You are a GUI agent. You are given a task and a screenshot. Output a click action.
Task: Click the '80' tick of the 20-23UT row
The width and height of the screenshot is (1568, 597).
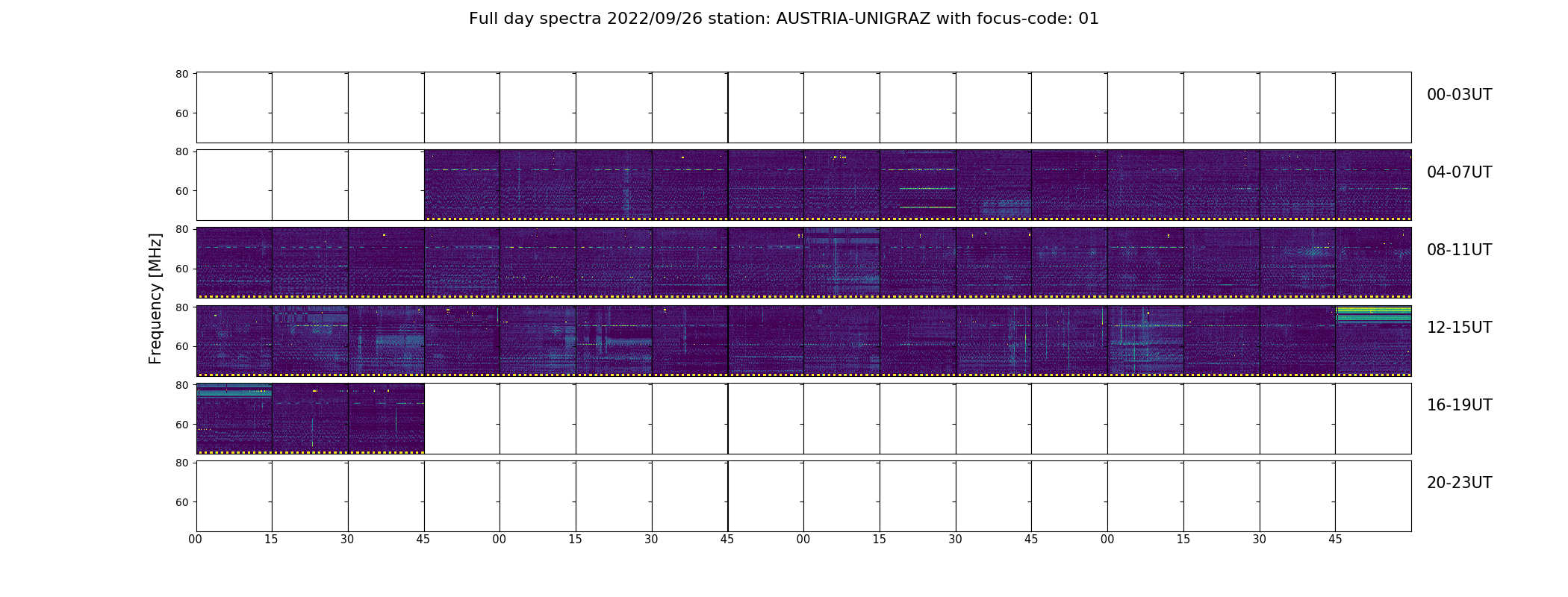pos(181,463)
